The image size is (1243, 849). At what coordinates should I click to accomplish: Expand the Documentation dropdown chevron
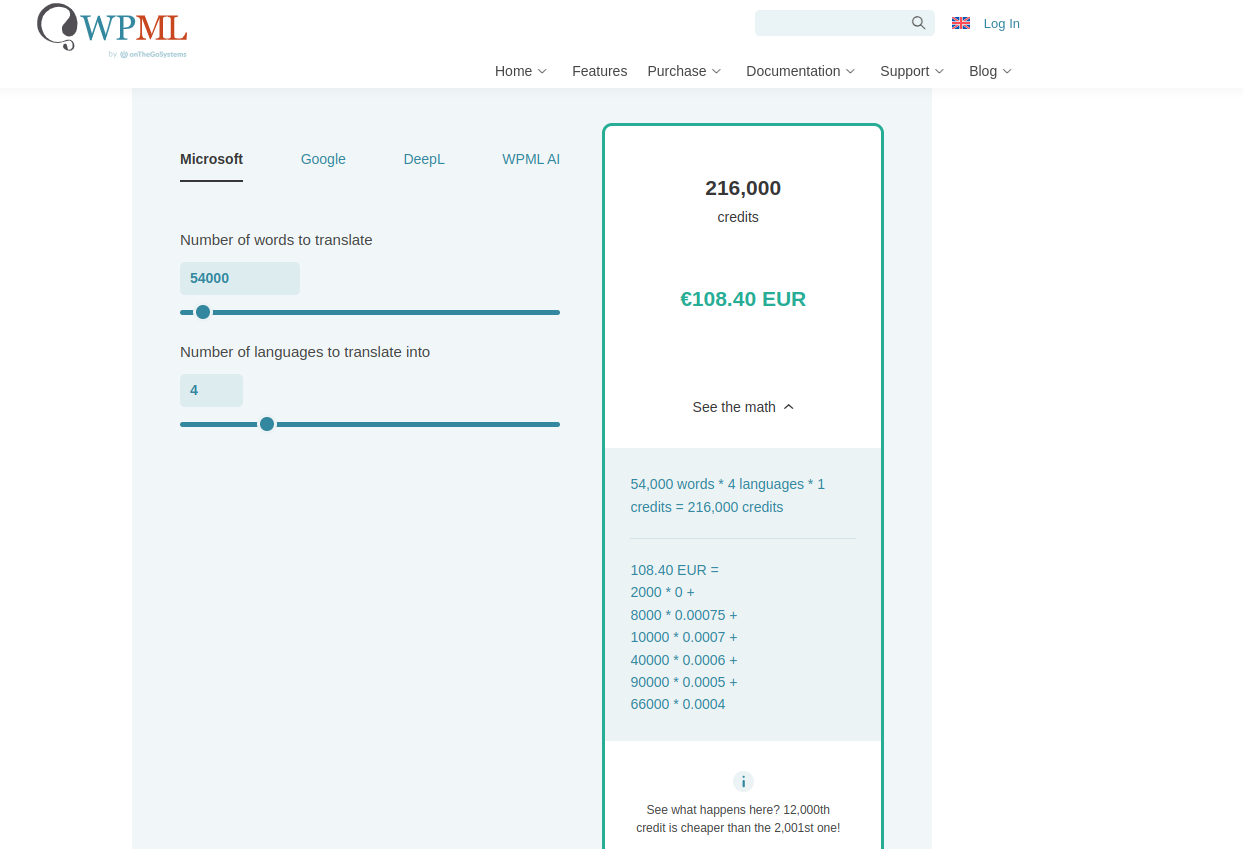click(x=850, y=71)
